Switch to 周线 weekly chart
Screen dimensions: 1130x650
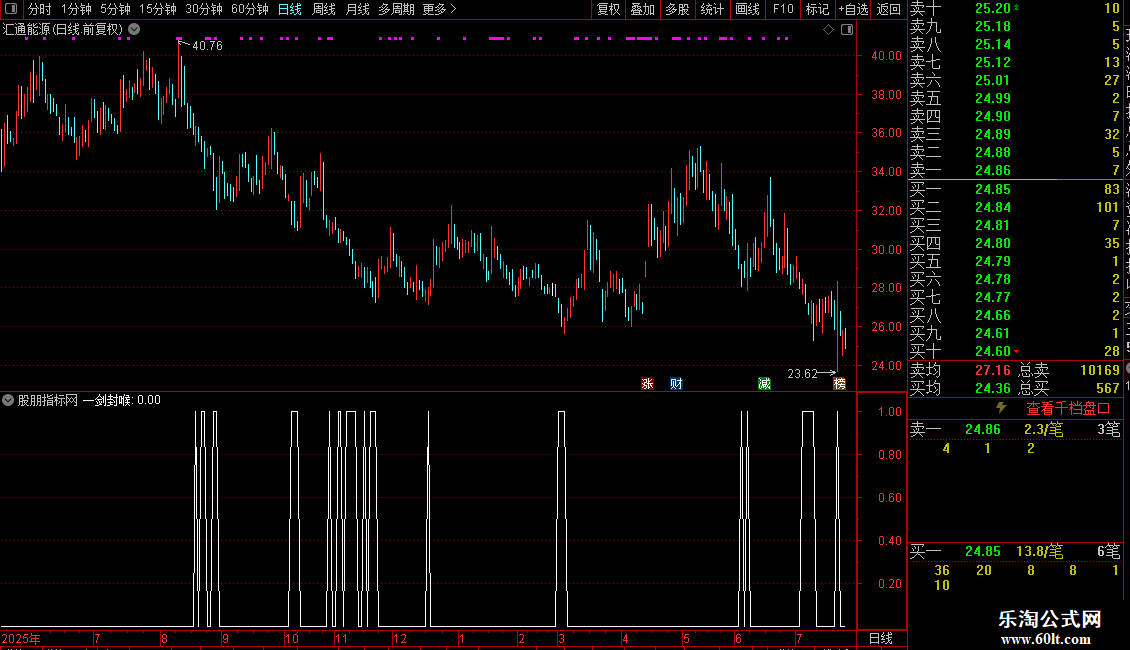324,9
